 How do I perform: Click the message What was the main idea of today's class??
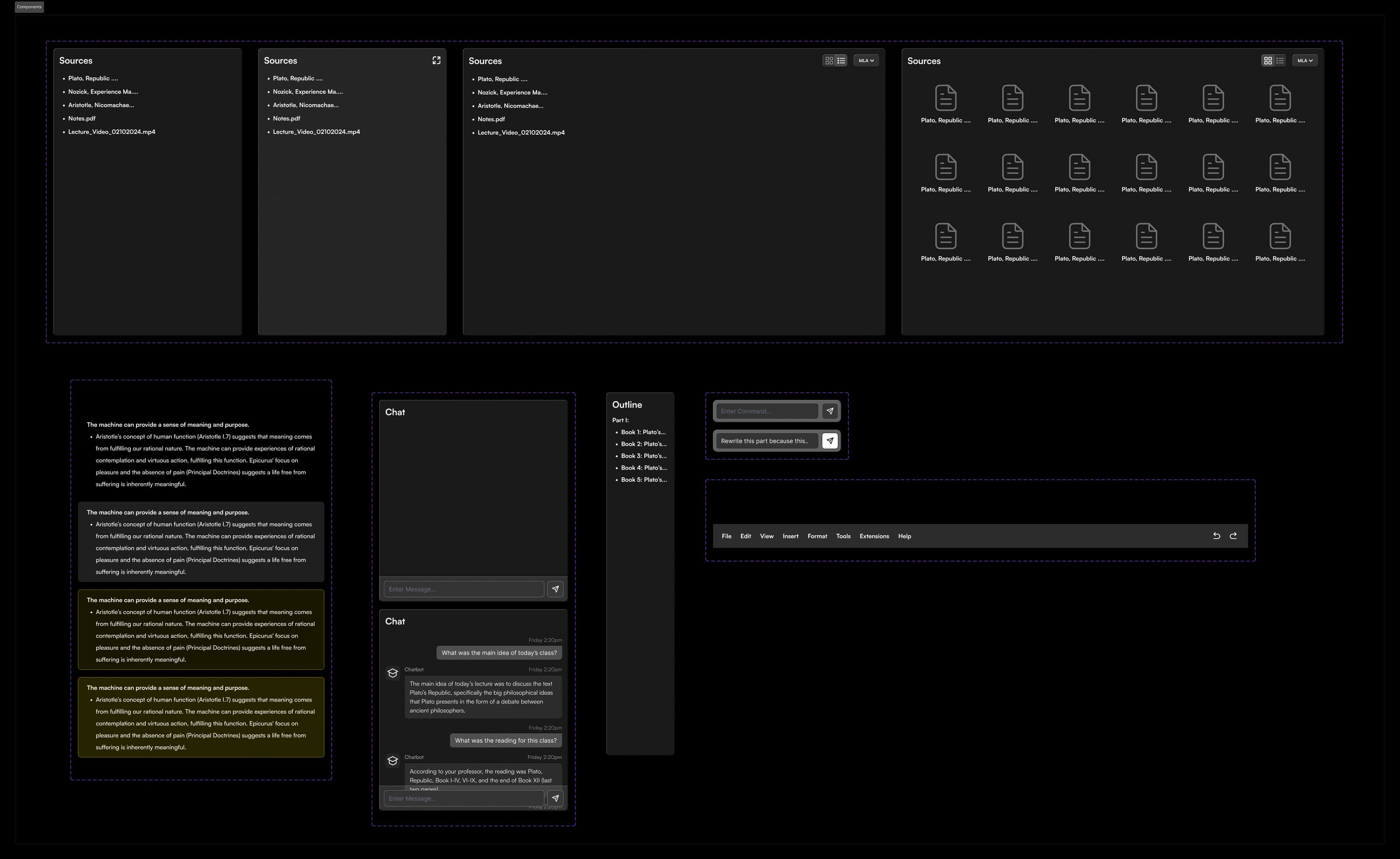tap(500, 653)
